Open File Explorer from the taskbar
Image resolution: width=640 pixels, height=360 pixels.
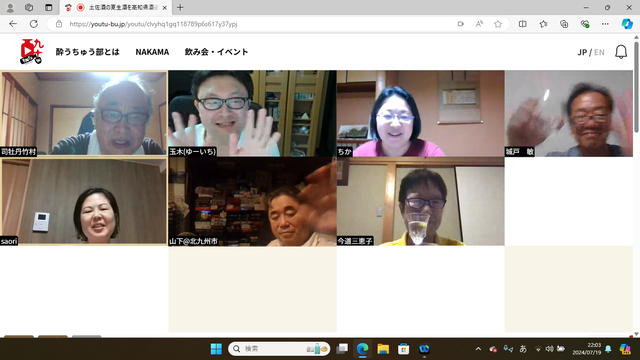click(383, 349)
